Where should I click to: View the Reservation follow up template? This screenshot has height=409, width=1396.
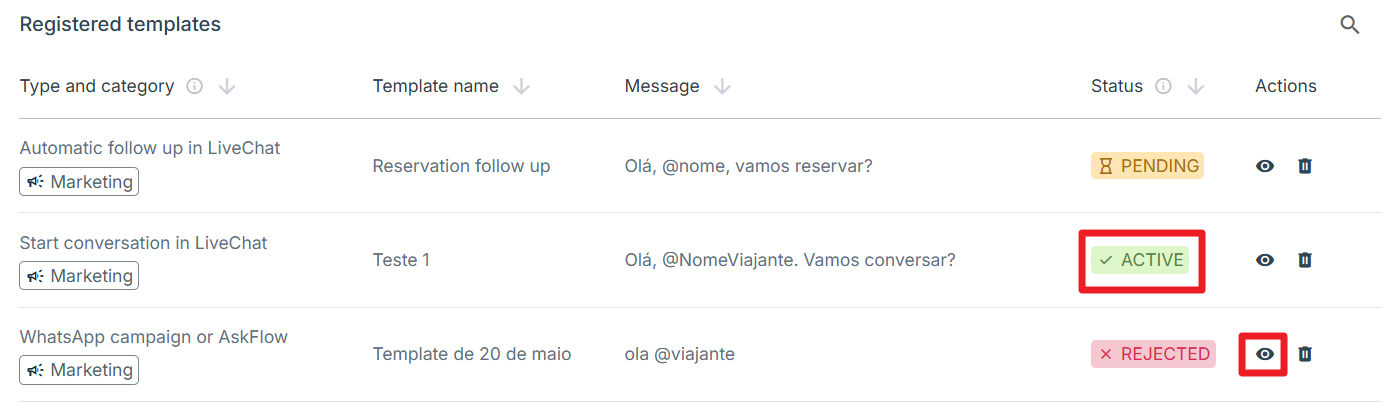click(x=1265, y=166)
